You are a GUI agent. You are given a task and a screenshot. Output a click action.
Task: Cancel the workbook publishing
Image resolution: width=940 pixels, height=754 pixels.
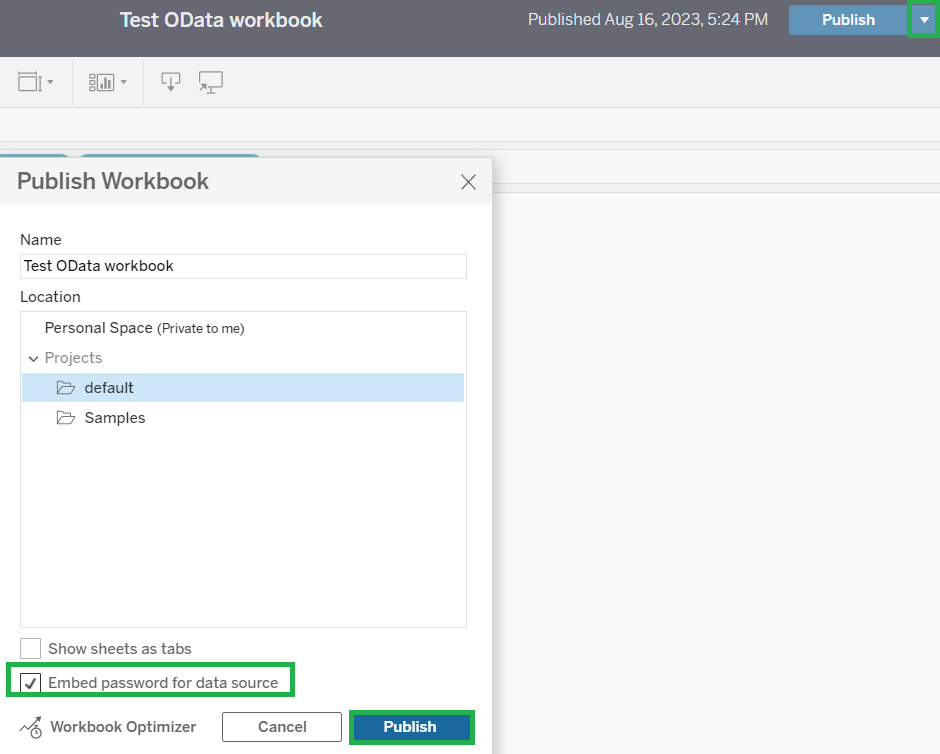281,727
